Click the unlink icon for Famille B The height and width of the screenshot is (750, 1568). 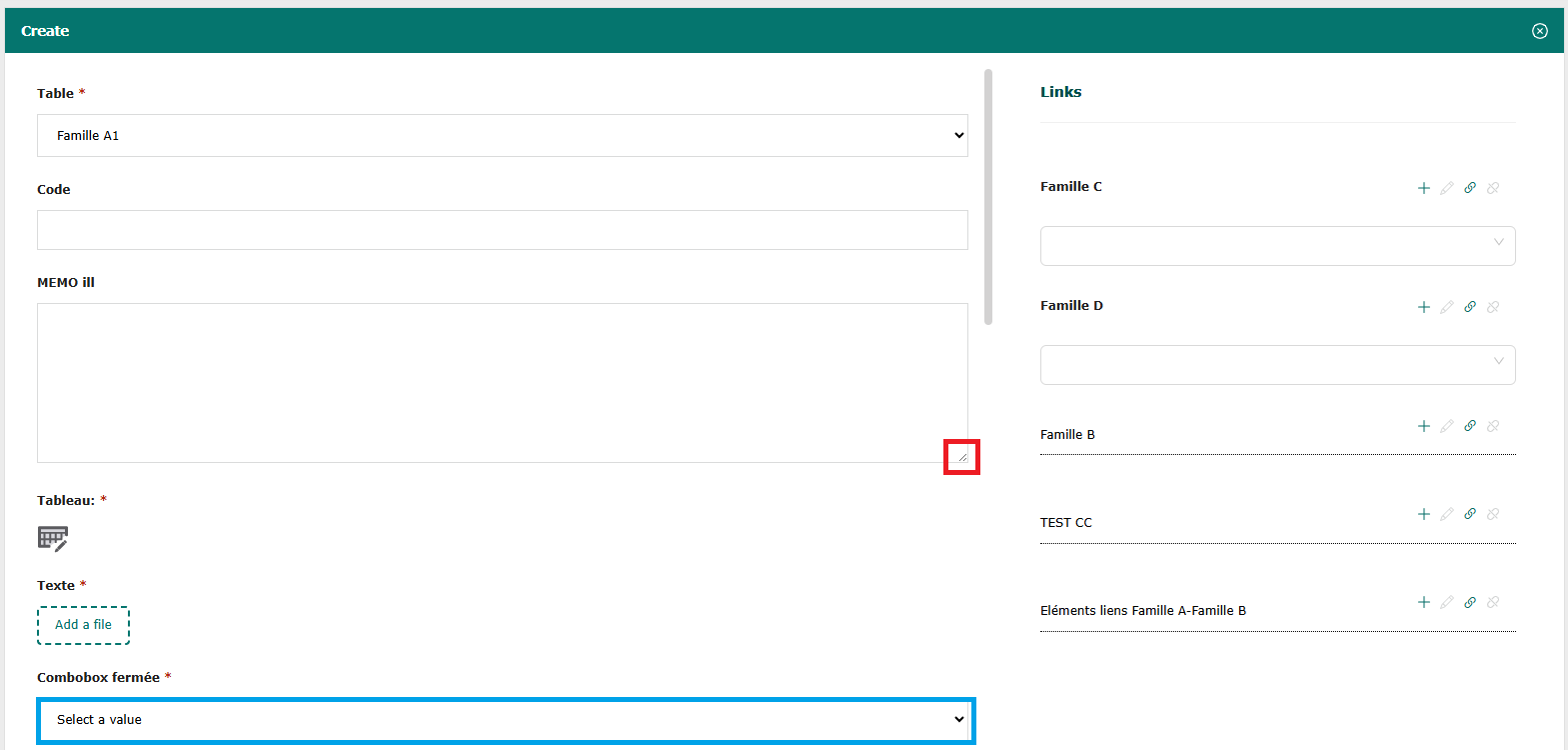pyautogui.click(x=1493, y=426)
